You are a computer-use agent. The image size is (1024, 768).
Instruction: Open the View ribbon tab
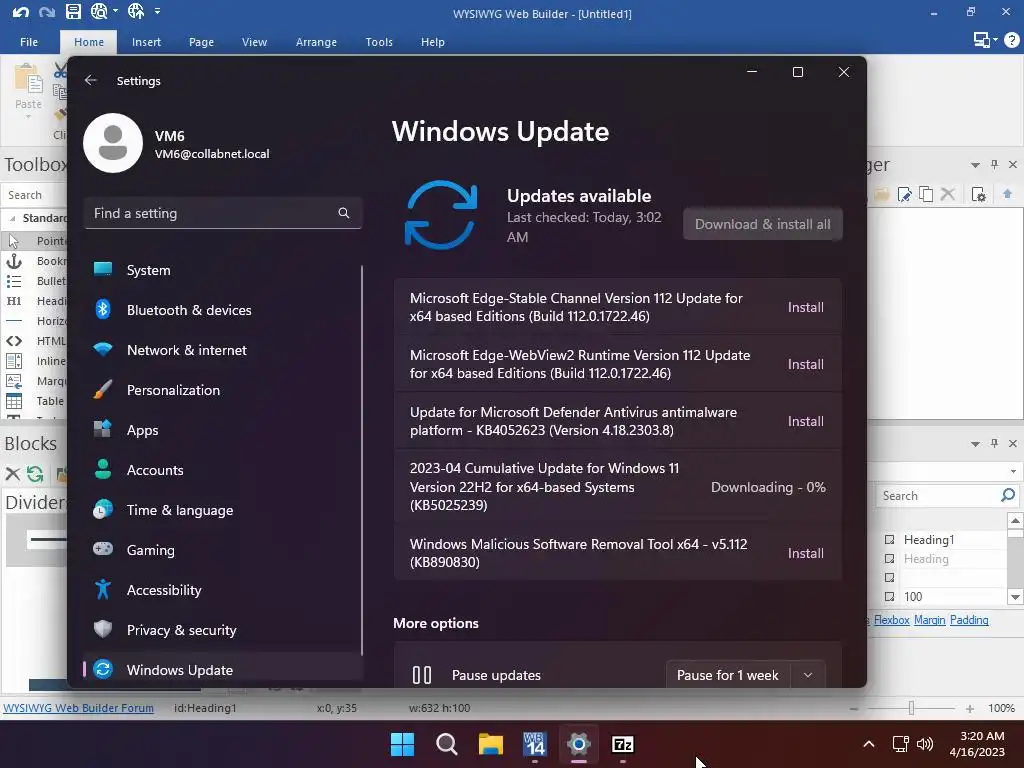point(254,42)
